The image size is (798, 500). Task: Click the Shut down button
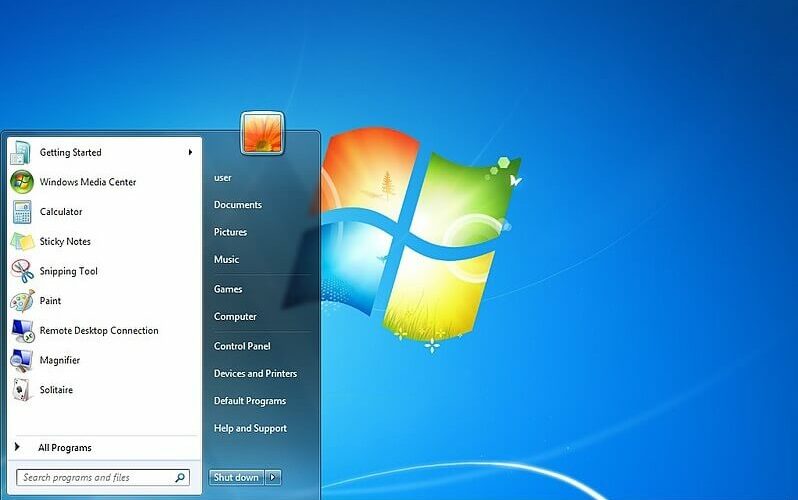236,478
